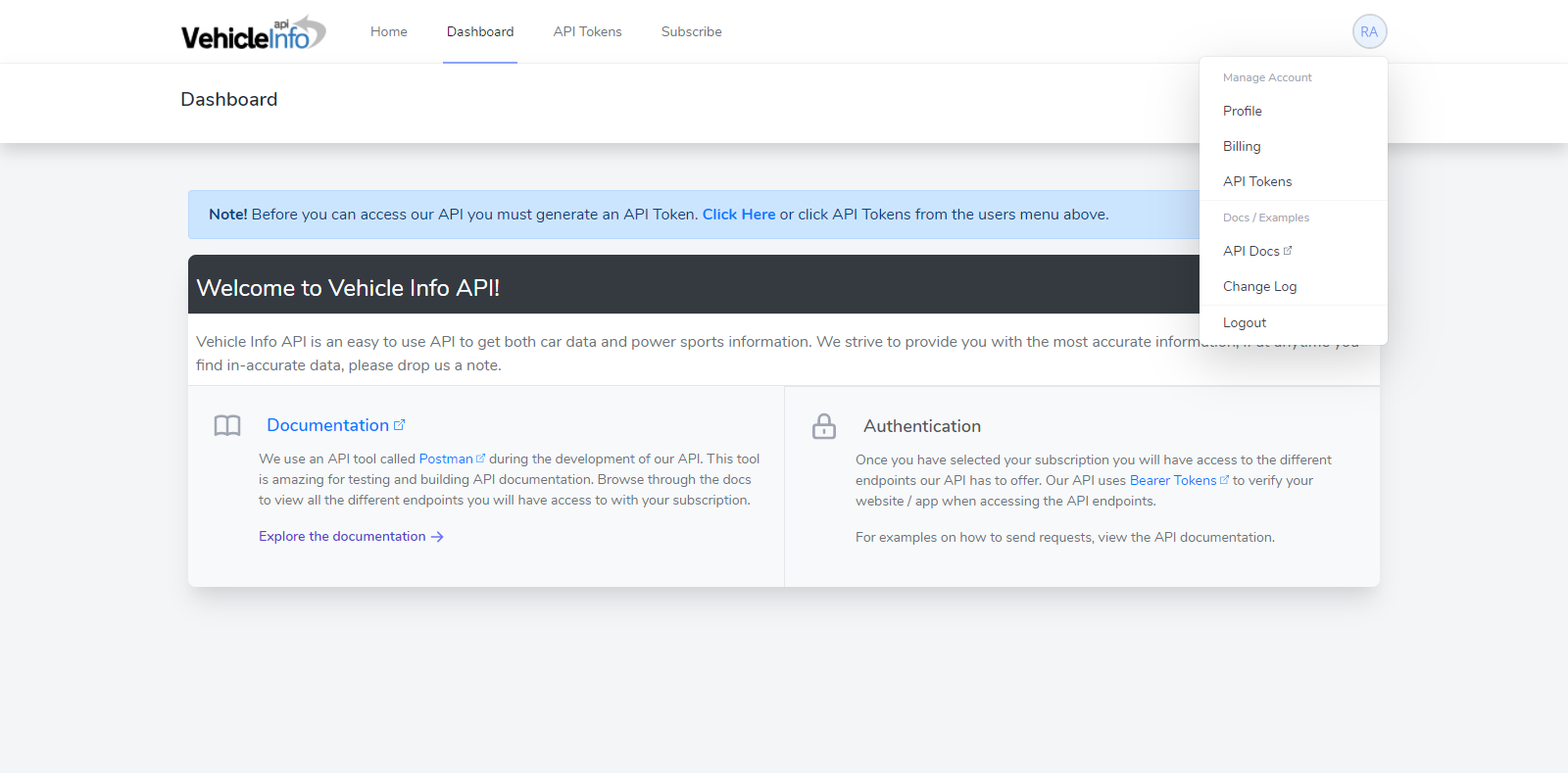Click the bold Note! text in banner
Viewport: 1568px width, 773px height.
tap(228, 215)
